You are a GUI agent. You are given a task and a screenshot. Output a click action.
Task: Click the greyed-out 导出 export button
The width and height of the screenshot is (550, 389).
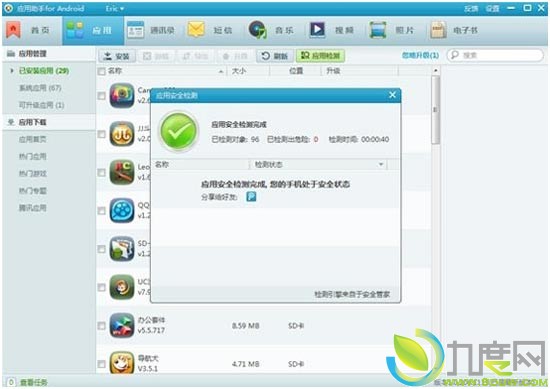[x=196, y=56]
